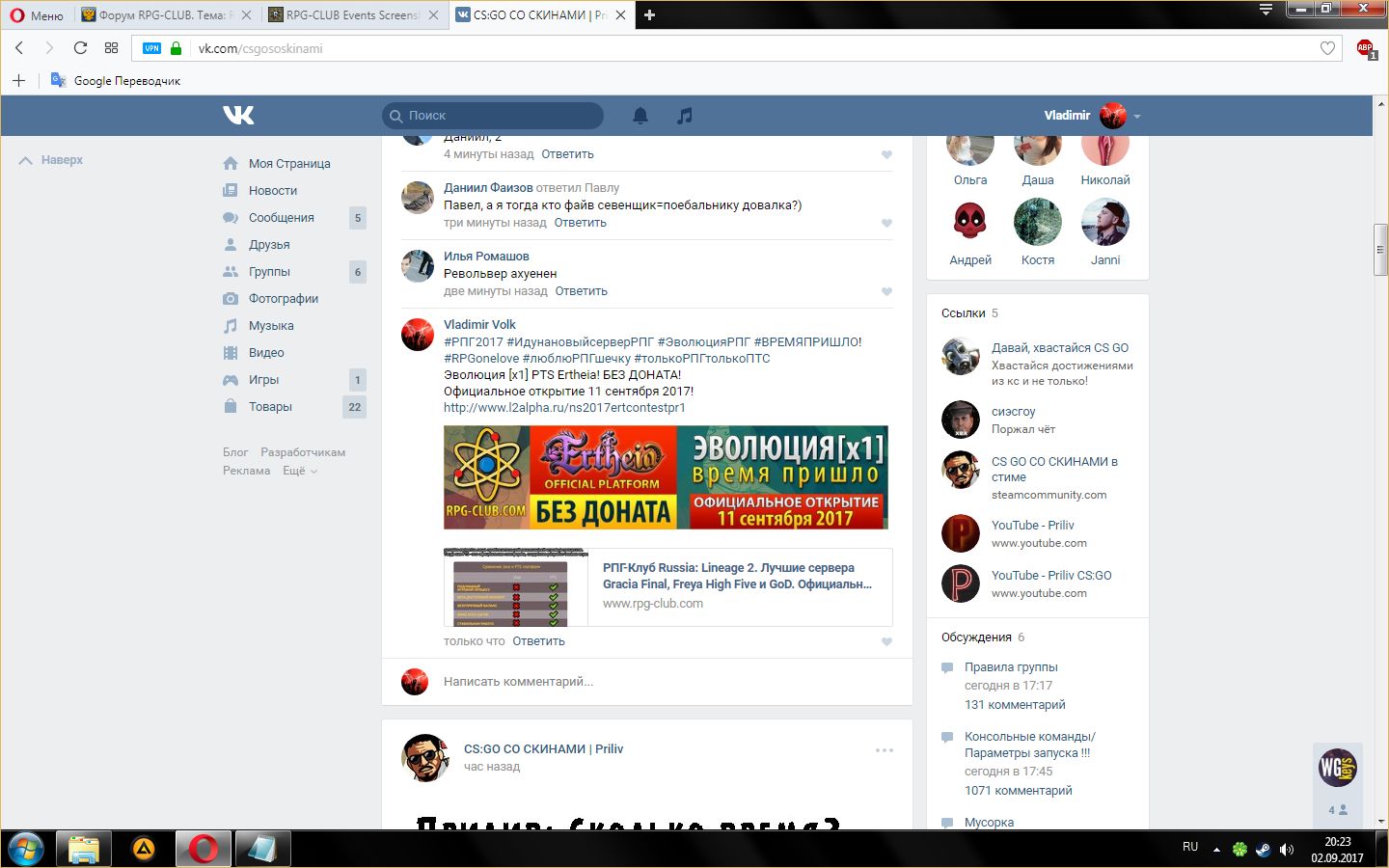Open notifications bell icon
1389x868 pixels.
pos(640,116)
